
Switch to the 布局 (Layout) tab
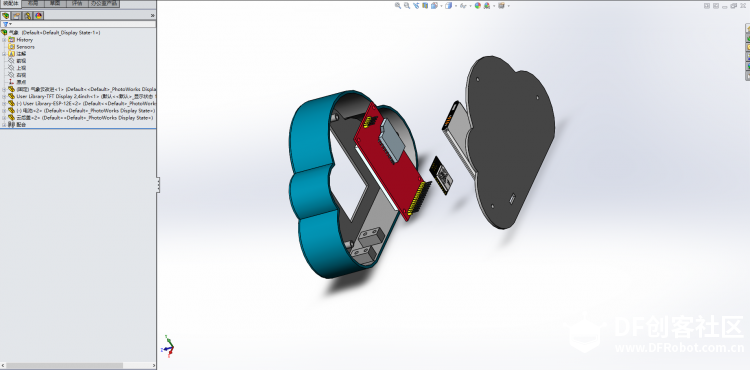tap(33, 3)
